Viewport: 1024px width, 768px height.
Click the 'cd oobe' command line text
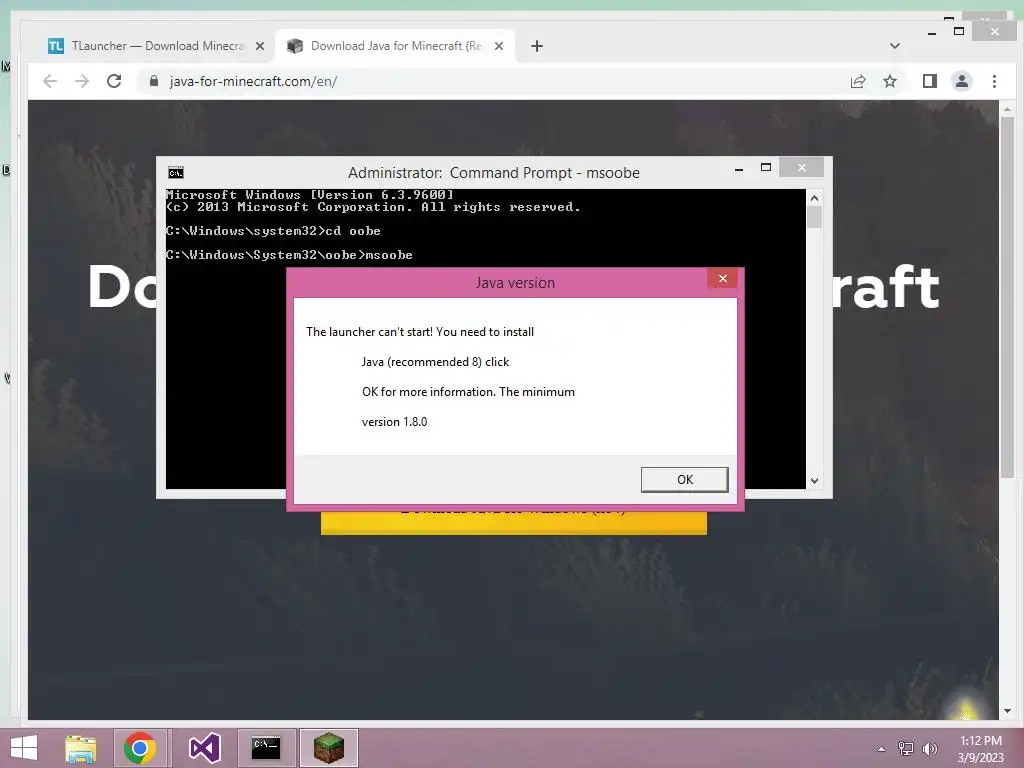pyautogui.click(x=353, y=231)
